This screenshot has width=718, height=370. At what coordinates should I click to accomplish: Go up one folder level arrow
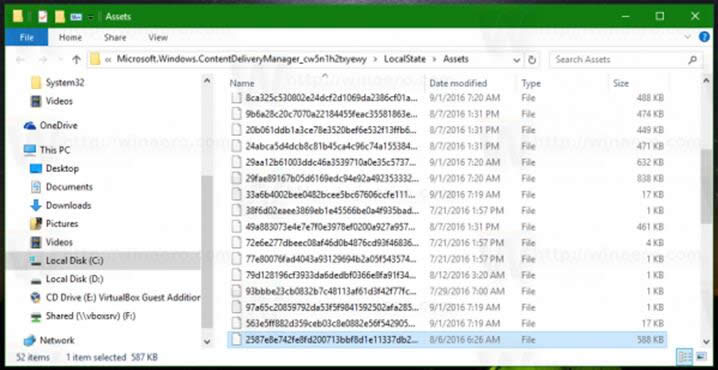coord(76,60)
